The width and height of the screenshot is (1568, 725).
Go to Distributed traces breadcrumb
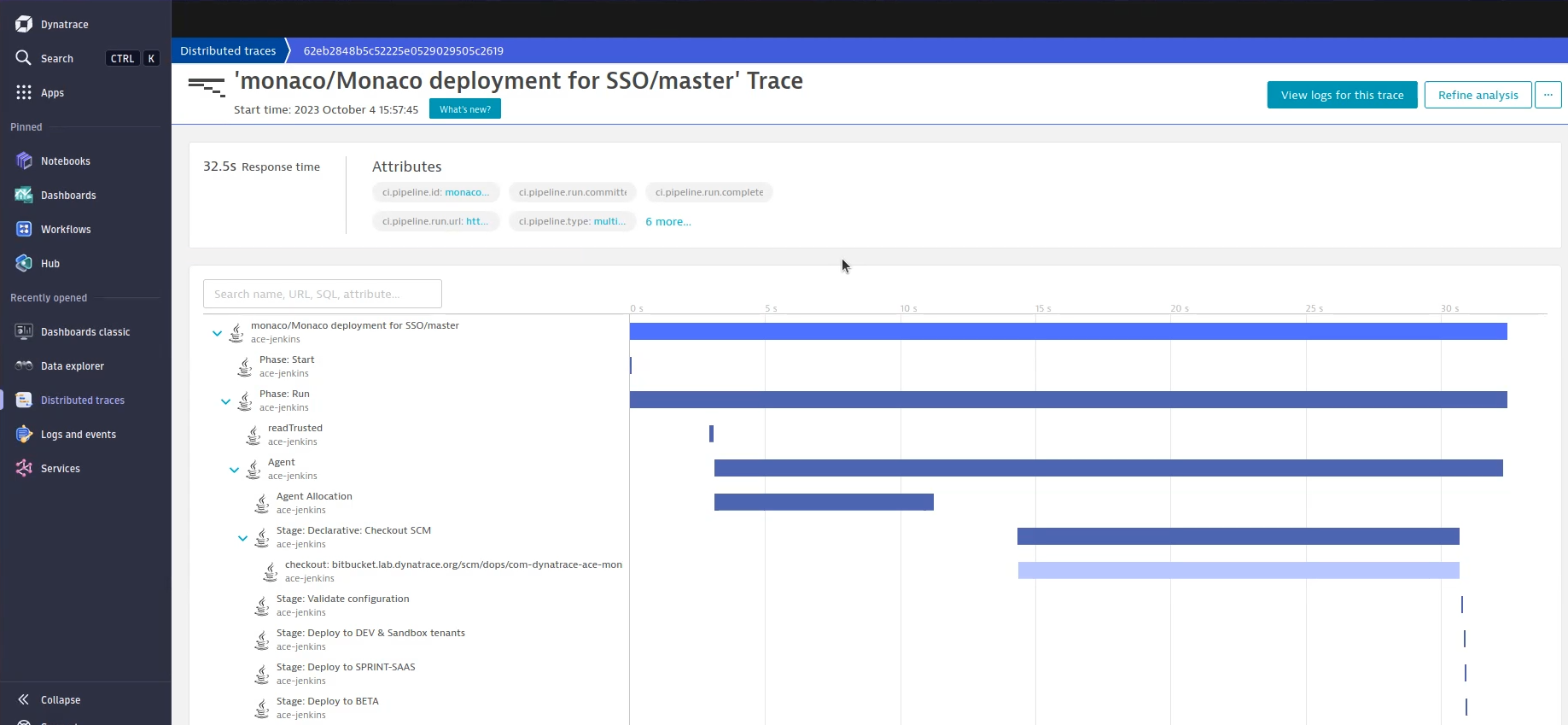[228, 50]
